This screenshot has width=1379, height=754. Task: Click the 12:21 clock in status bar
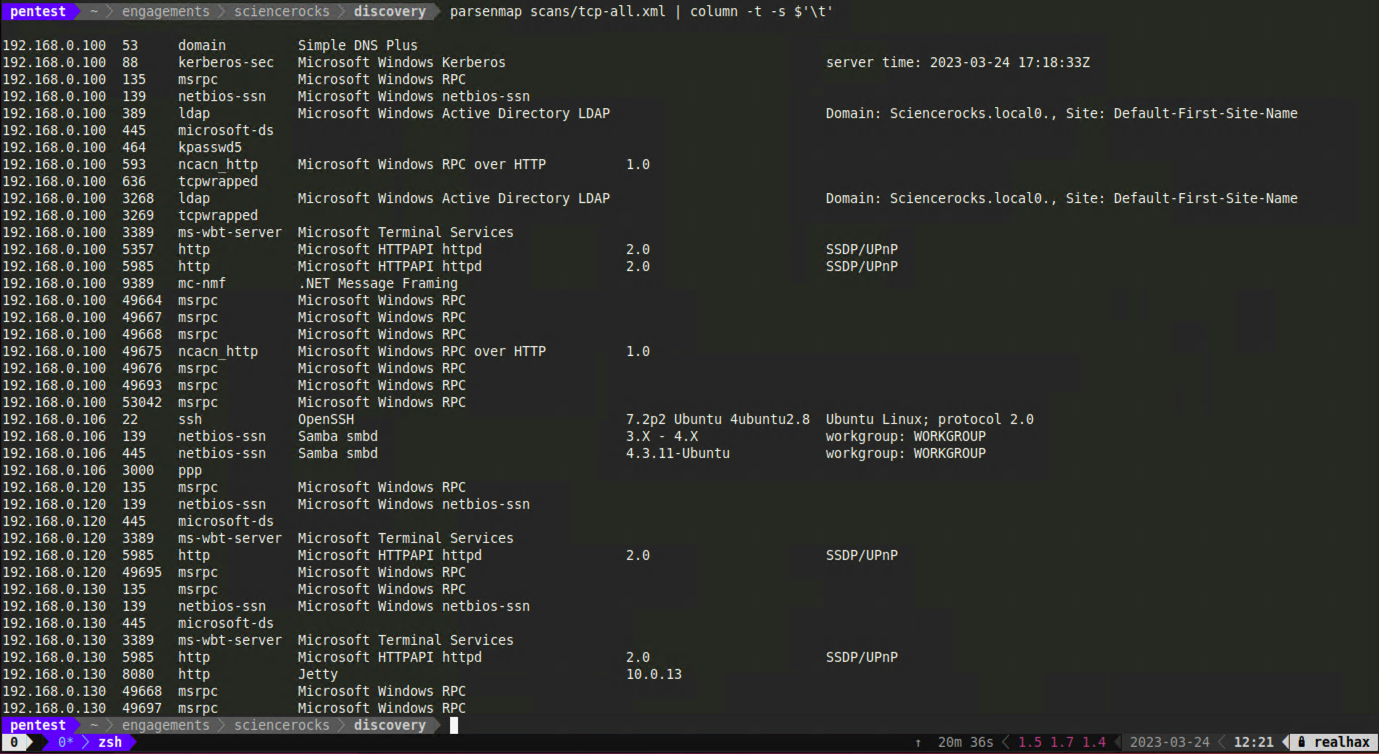1253,742
